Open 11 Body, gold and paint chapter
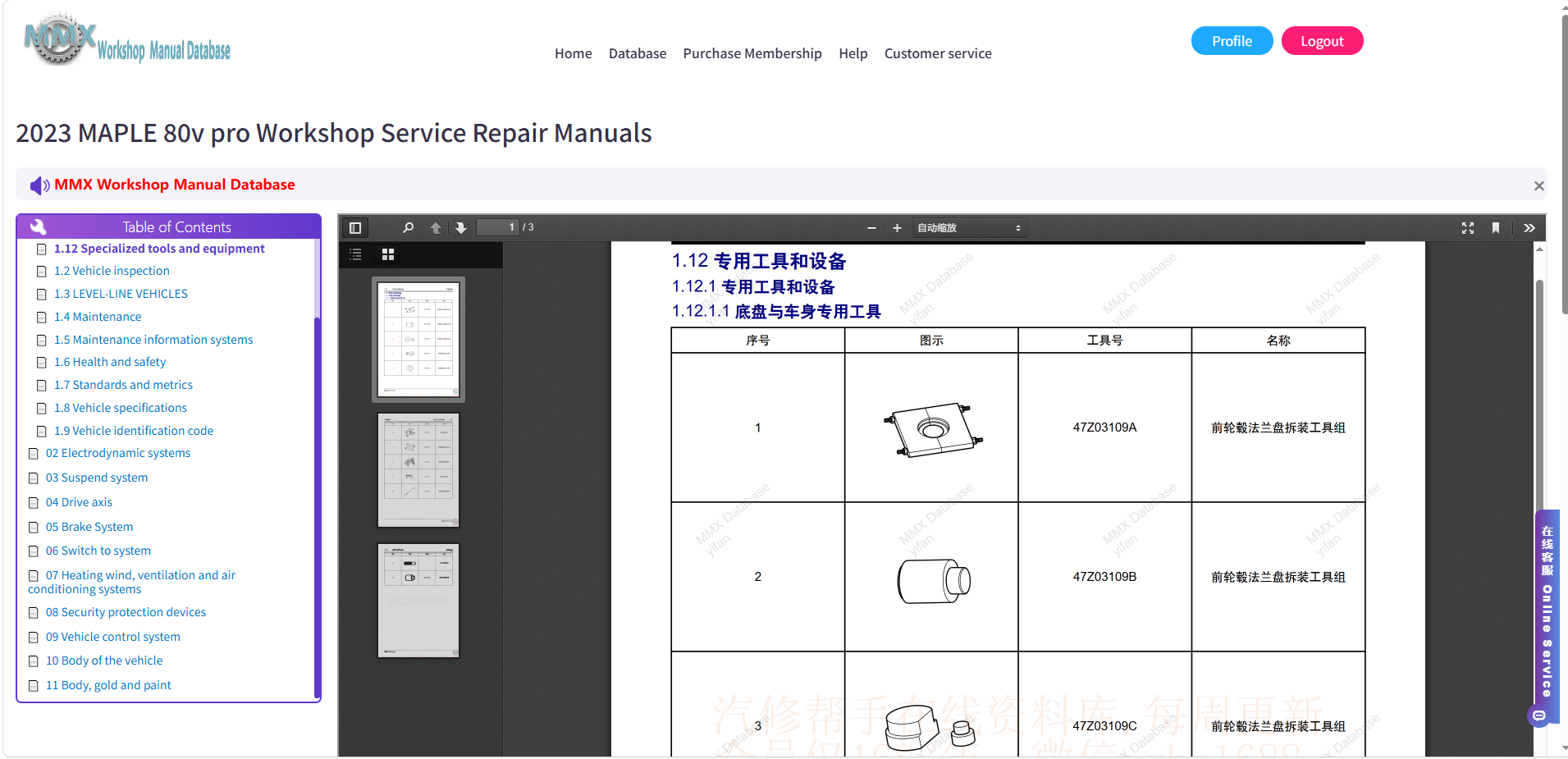 pos(108,685)
